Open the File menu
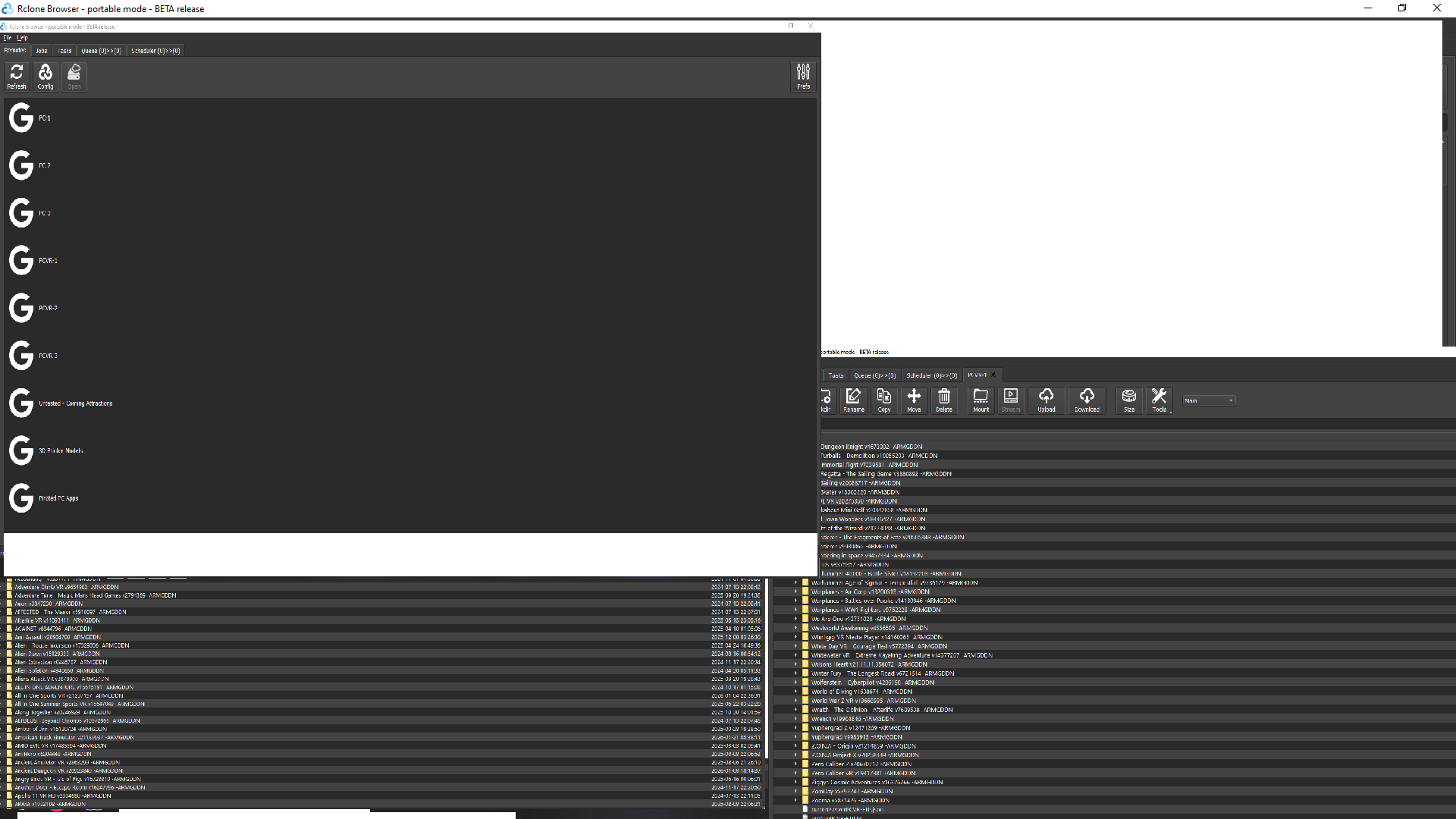1456x819 pixels. [x=7, y=37]
